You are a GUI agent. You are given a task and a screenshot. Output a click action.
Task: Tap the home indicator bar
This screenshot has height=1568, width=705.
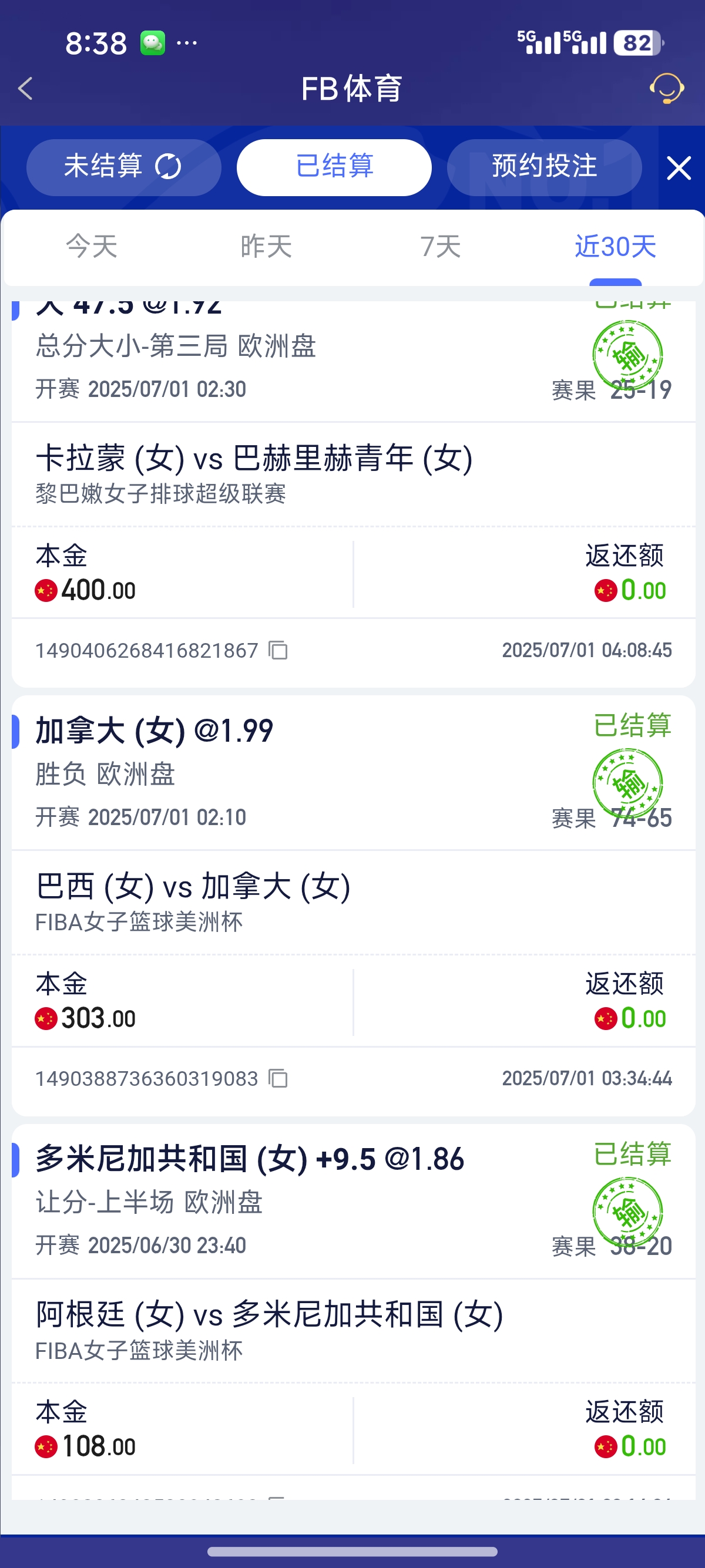352,1552
